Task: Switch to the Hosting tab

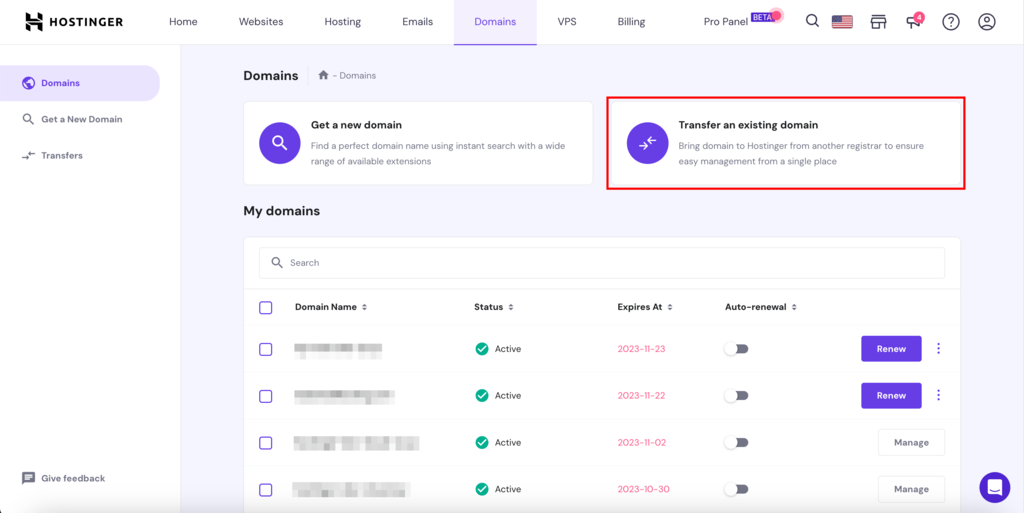Action: [342, 22]
